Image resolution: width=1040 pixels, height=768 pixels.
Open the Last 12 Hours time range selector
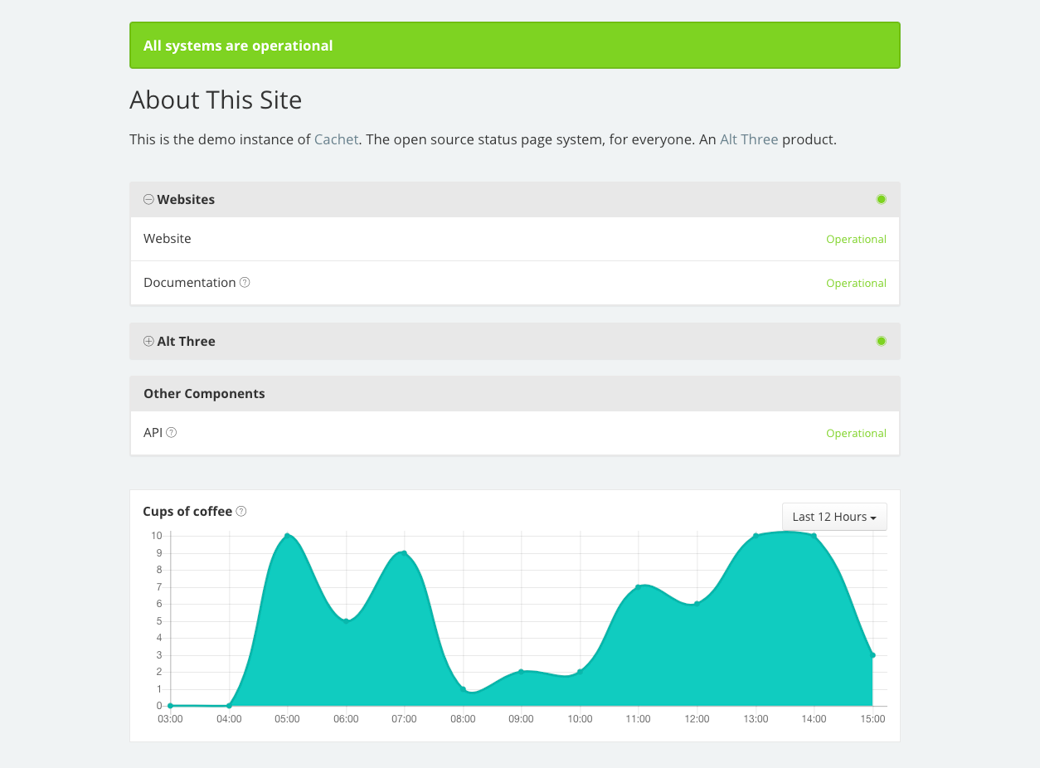(x=834, y=516)
